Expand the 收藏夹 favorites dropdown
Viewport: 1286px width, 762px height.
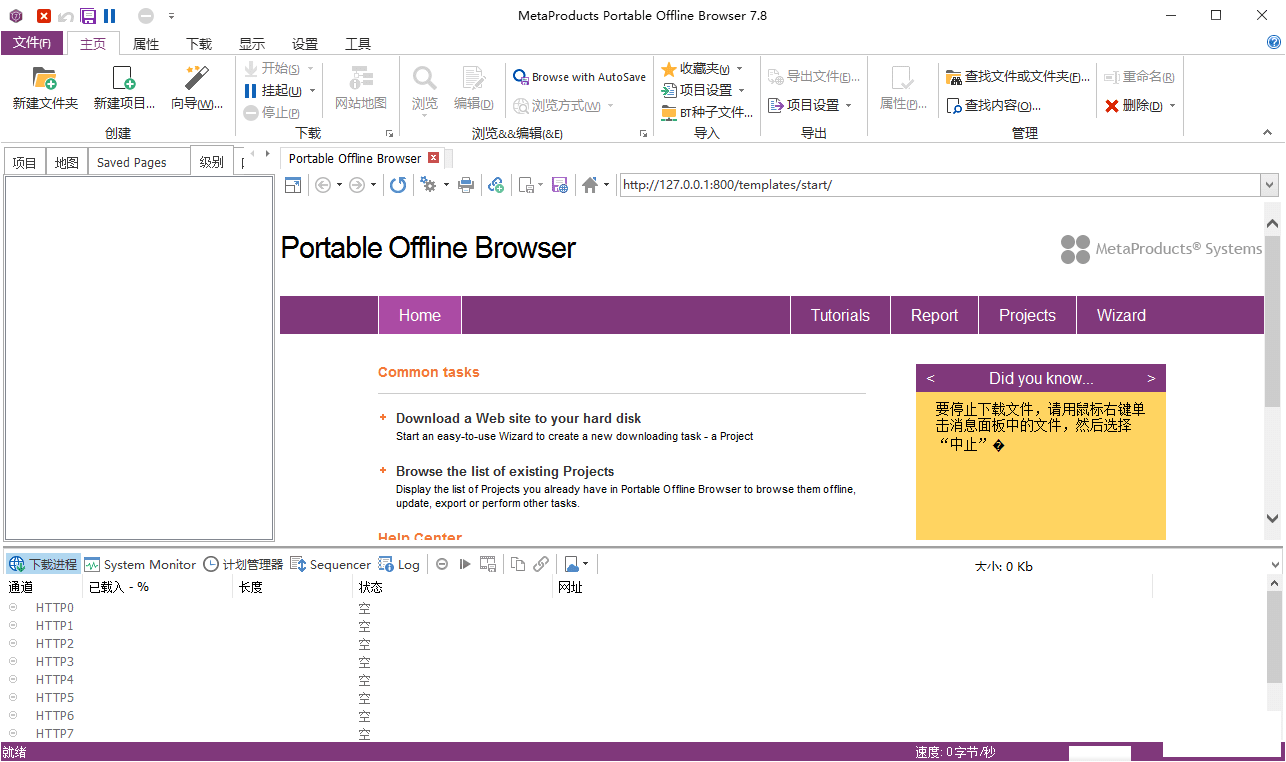click(x=739, y=69)
